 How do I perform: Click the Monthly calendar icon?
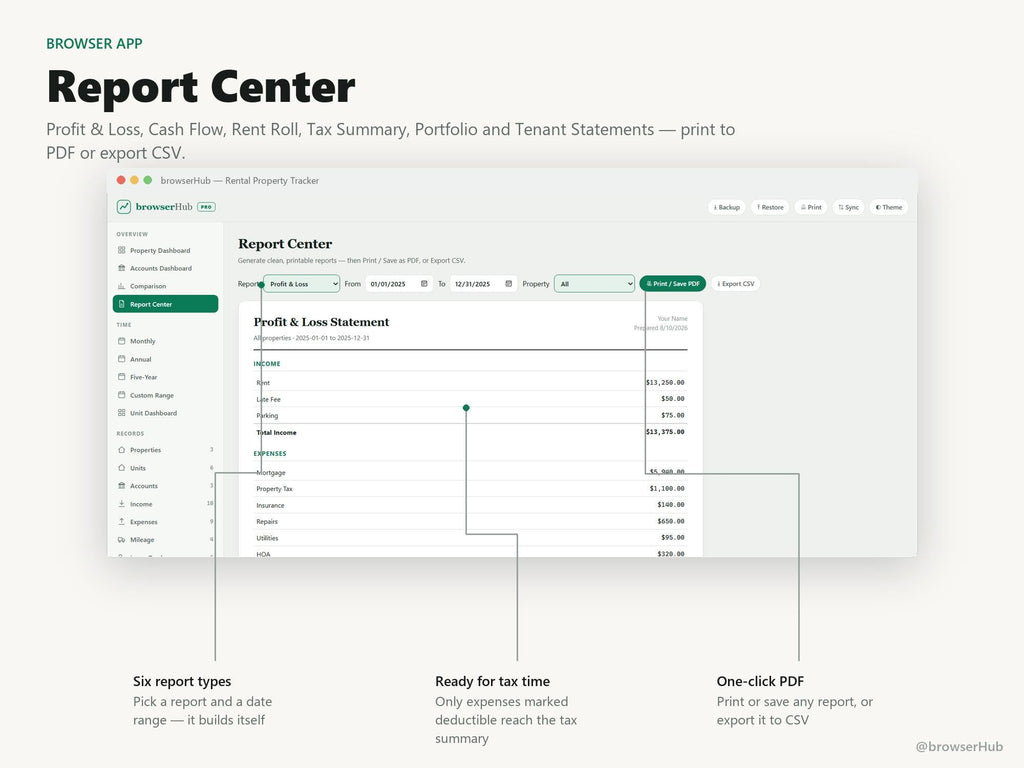121,341
